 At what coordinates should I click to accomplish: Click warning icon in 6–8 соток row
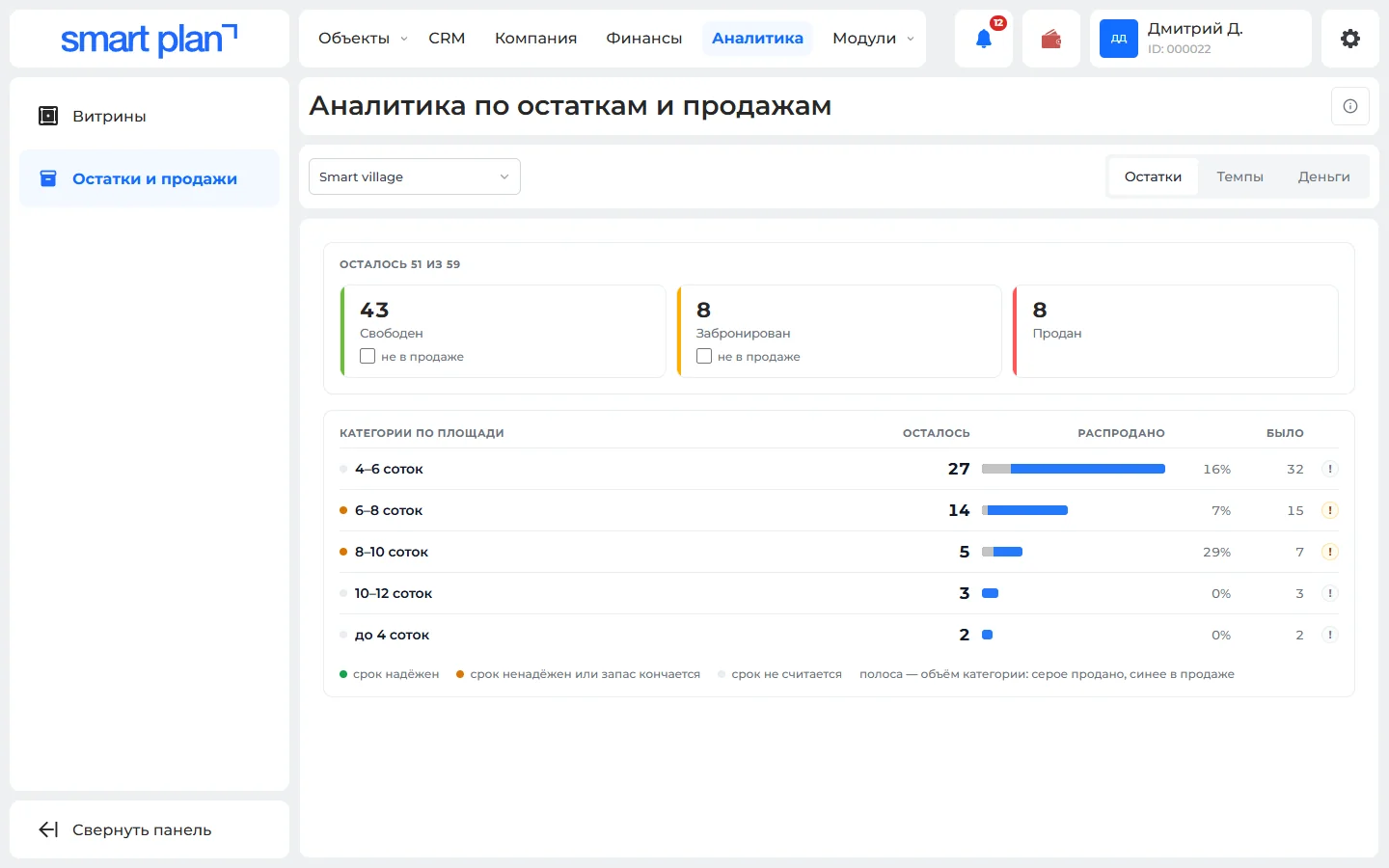[1330, 511]
